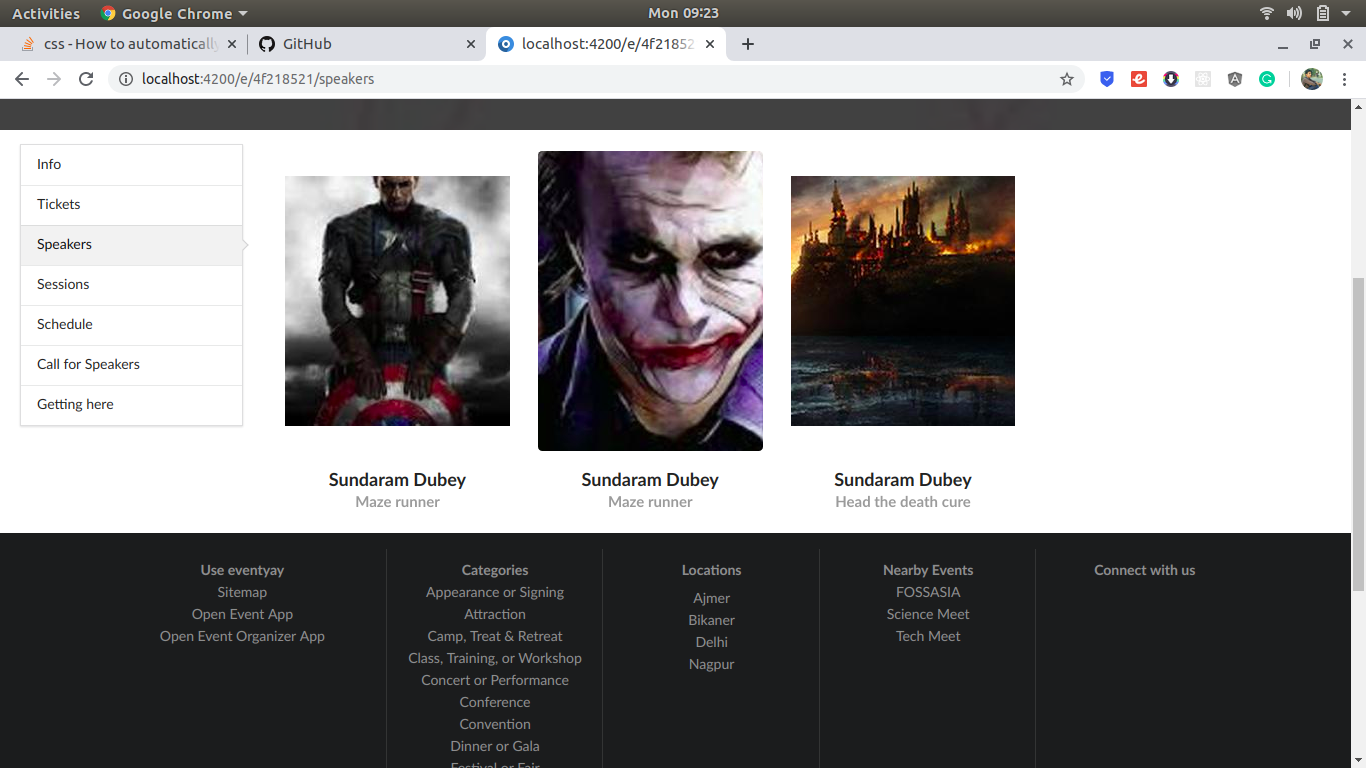This screenshot has height=768, width=1366.
Task: Open the Delhi location link
Action: point(711,642)
